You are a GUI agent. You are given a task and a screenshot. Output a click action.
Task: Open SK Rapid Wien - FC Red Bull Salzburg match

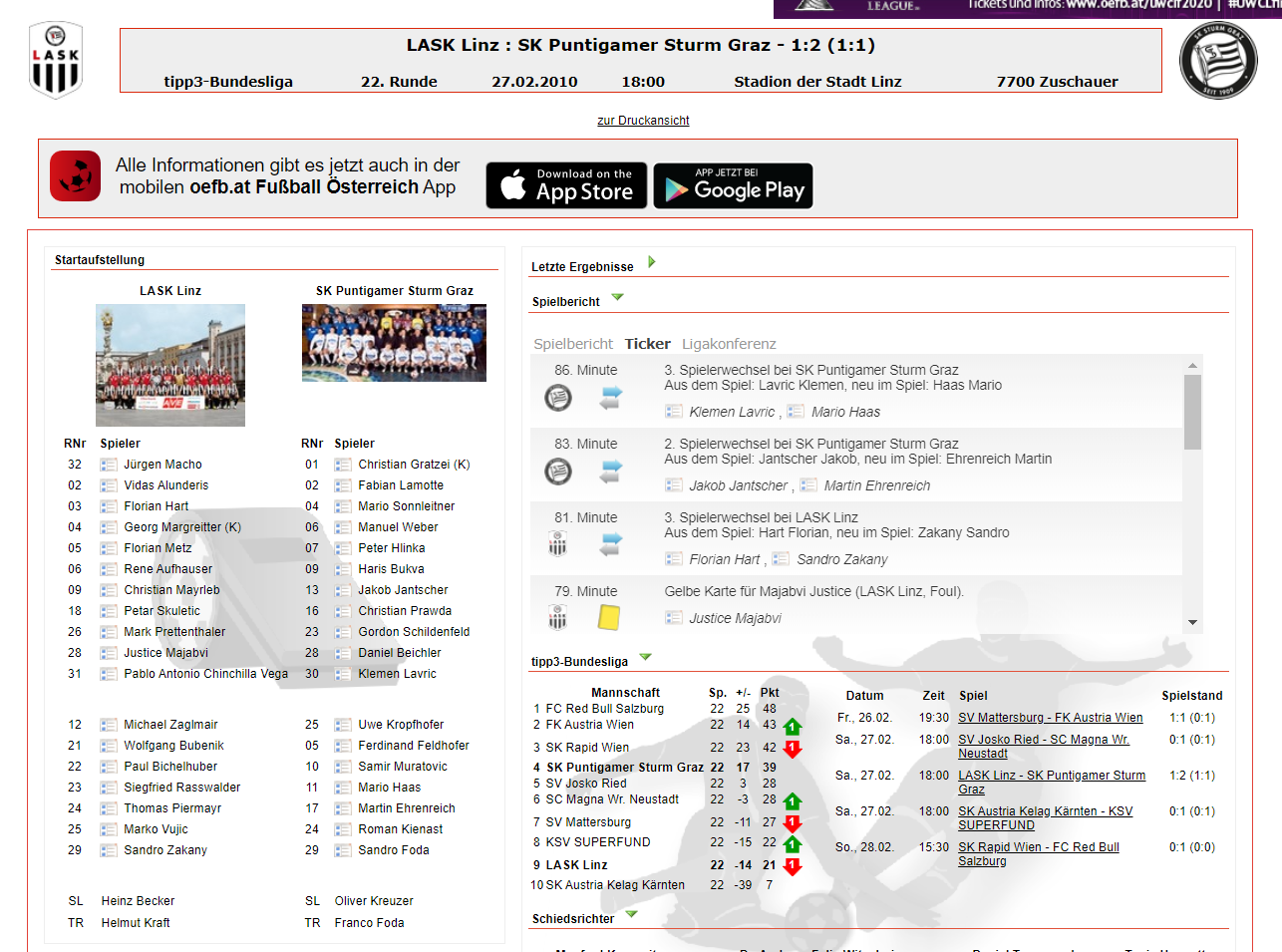[1039, 854]
